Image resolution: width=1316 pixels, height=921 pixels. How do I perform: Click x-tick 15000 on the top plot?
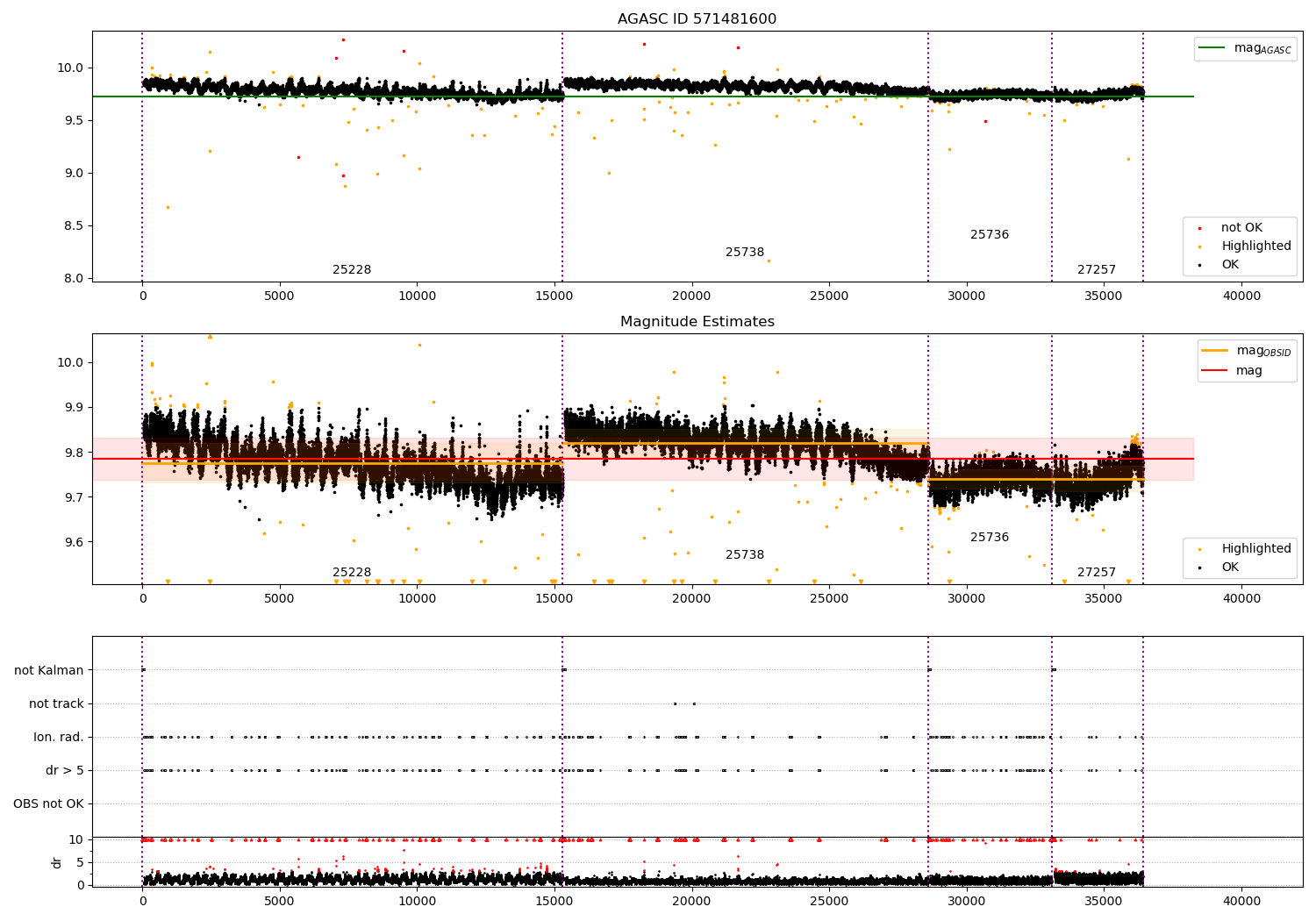point(554,296)
